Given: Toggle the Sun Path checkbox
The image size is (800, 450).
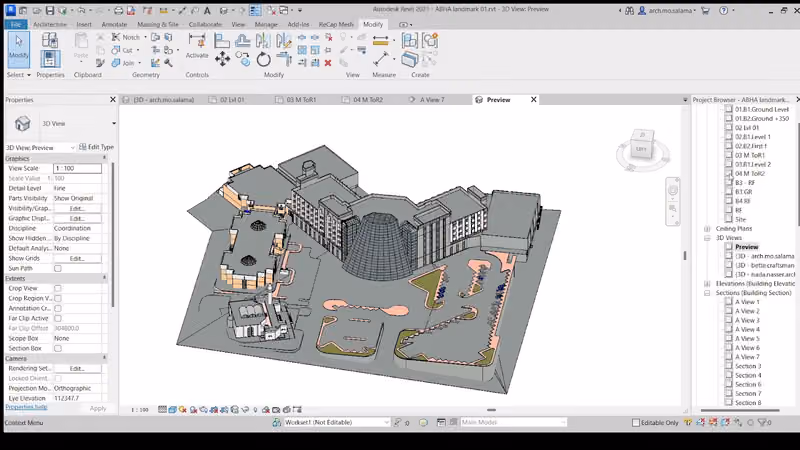Looking at the screenshot, I should tap(58, 268).
